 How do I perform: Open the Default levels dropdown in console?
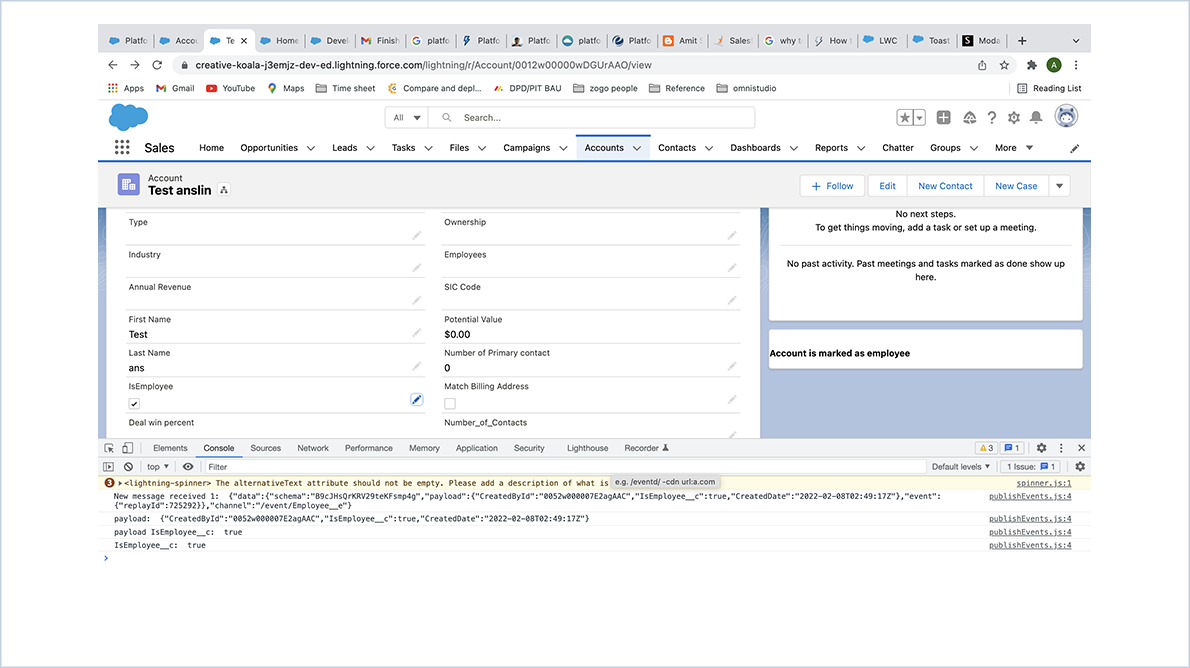coord(959,466)
